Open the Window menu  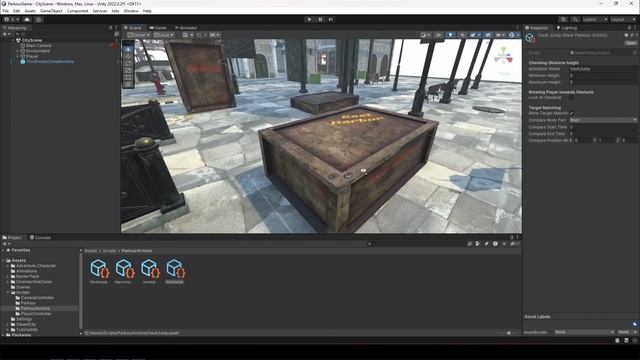click(131, 11)
